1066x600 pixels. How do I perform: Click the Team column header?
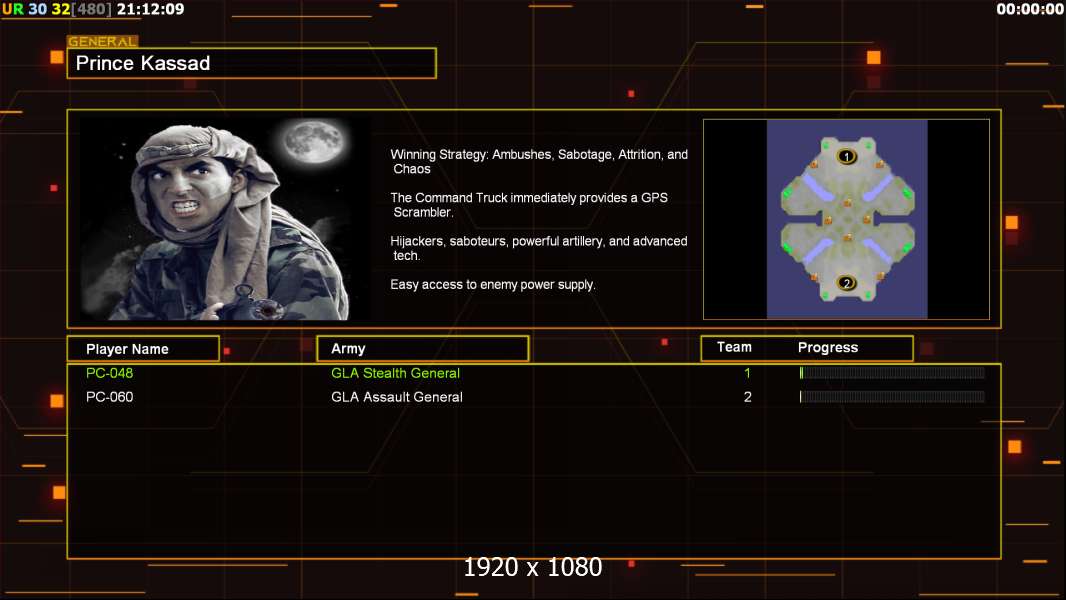[734, 347]
